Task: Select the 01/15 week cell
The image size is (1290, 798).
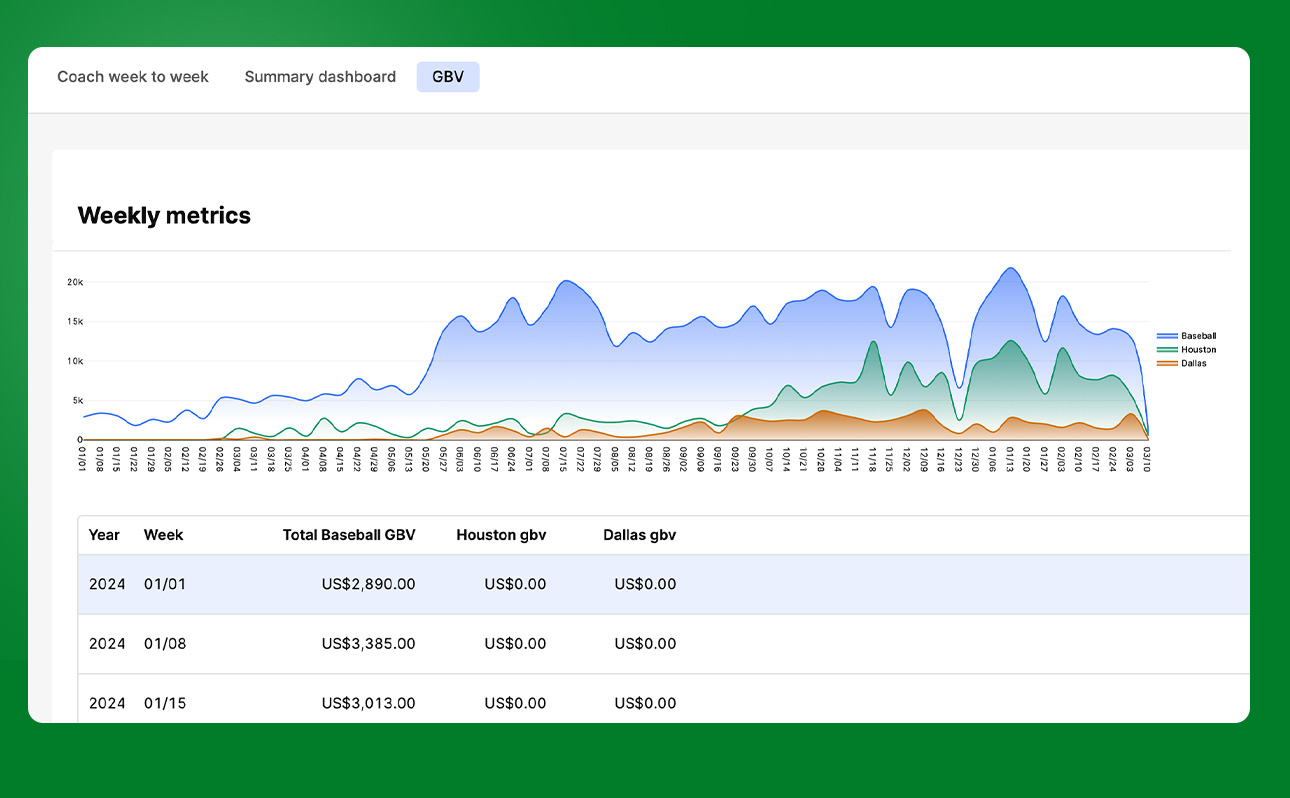Action: pyautogui.click(x=165, y=703)
